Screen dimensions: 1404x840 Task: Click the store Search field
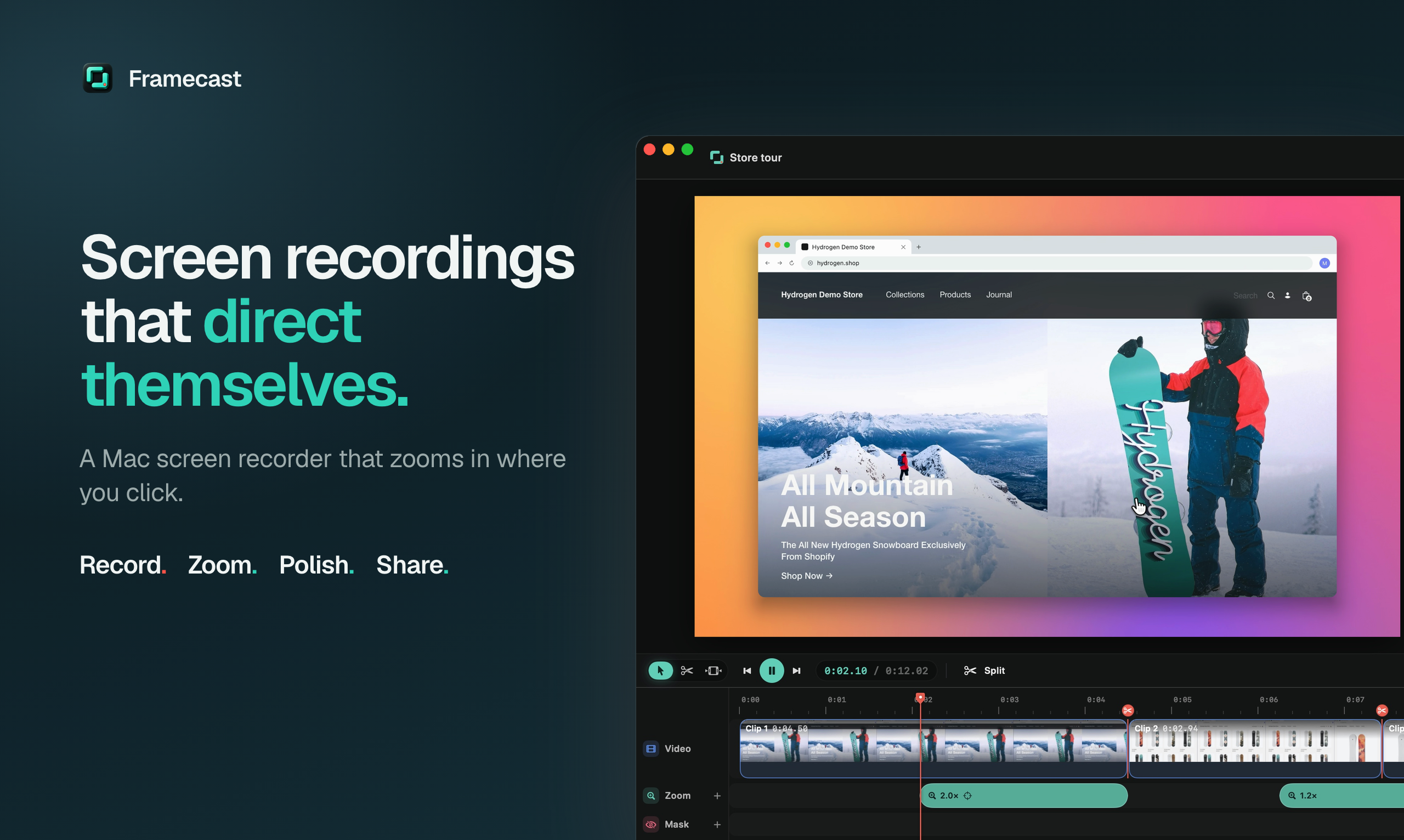tap(1245, 296)
